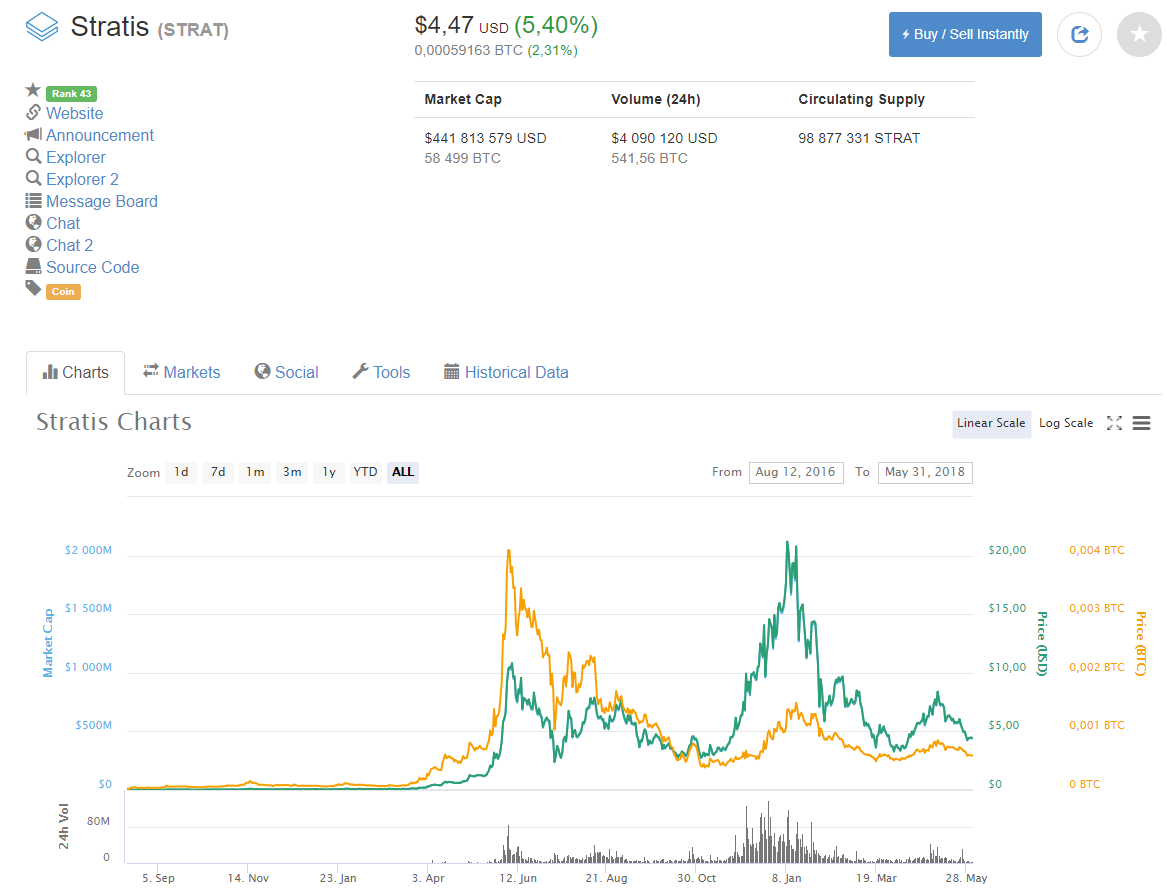Screen dimensions: 1167x894
Task: Click the orange Coin tag
Action: coord(63,292)
